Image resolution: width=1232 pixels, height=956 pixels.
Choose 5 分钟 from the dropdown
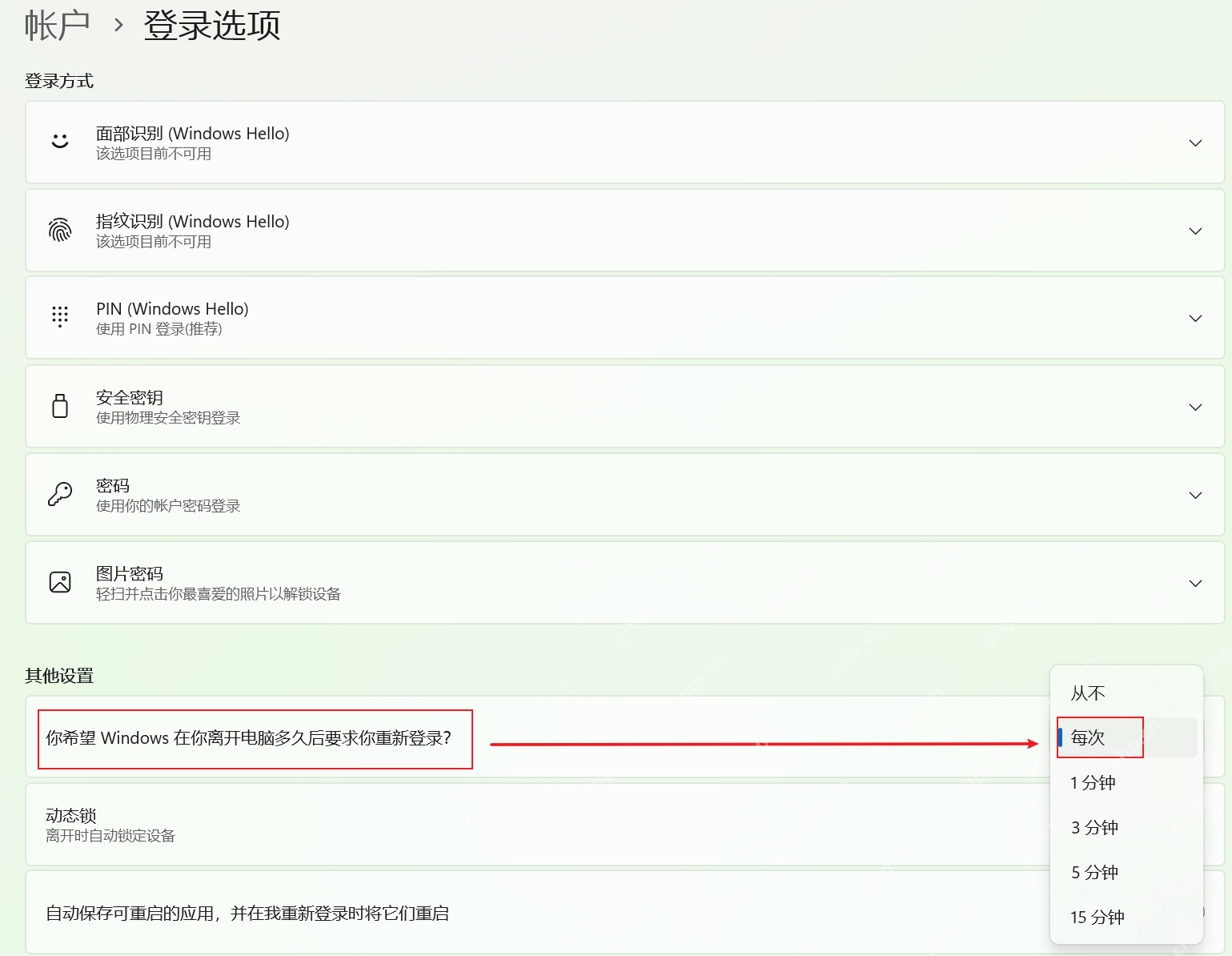pos(1126,873)
